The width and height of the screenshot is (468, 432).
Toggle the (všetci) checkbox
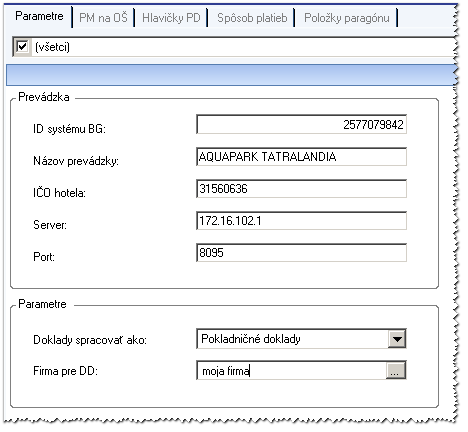(x=22, y=46)
